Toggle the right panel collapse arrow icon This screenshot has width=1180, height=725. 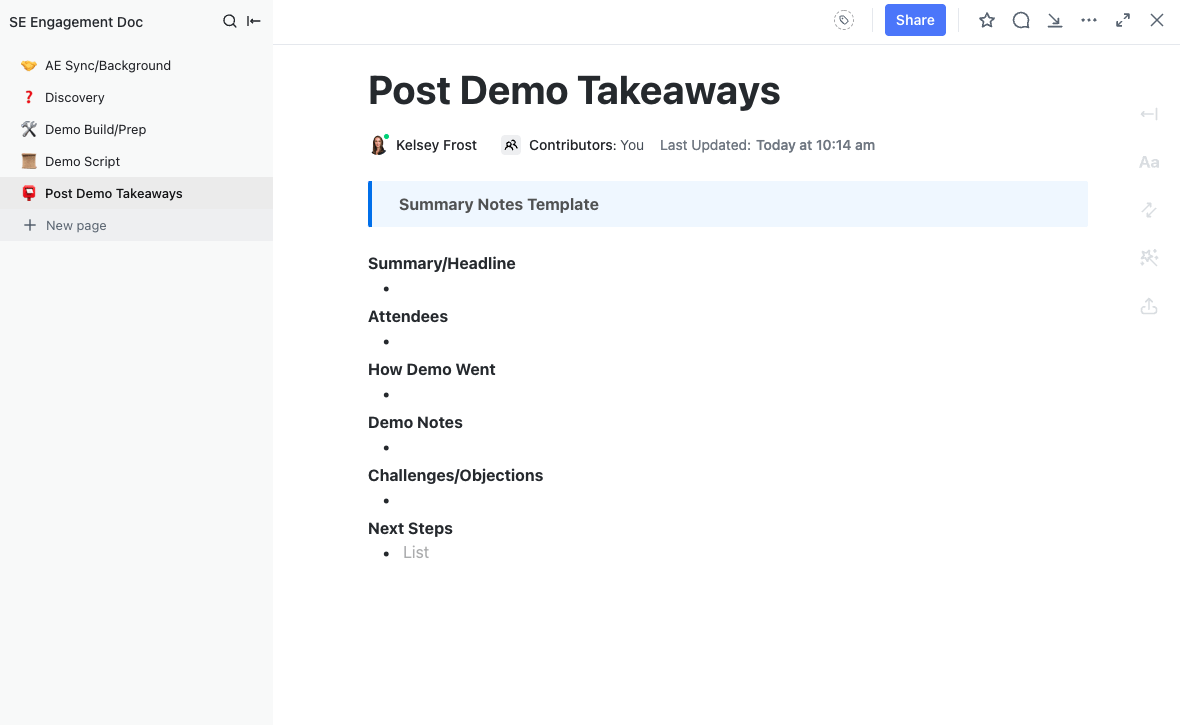pyautogui.click(x=1149, y=114)
